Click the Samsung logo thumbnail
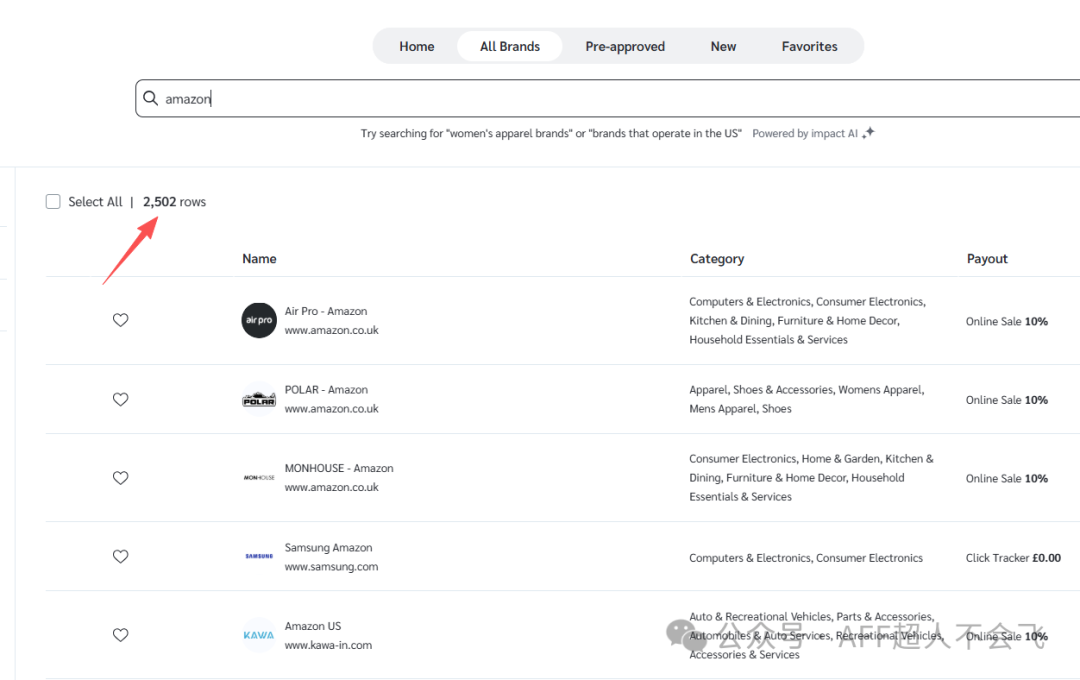The width and height of the screenshot is (1080, 680). tap(259, 556)
